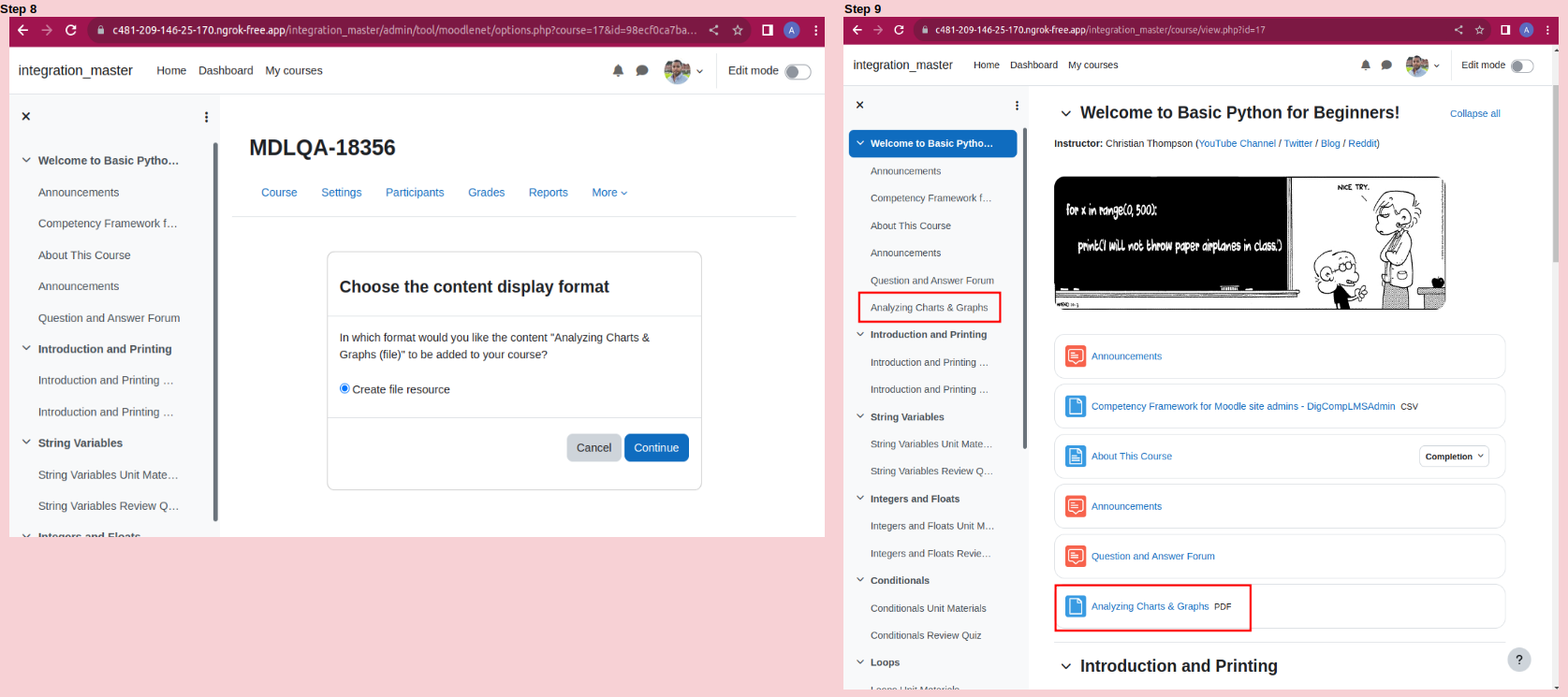Screen dimensions: 1568x697
Task: Open notifications bell in Step 9 page
Action: click(1366, 65)
